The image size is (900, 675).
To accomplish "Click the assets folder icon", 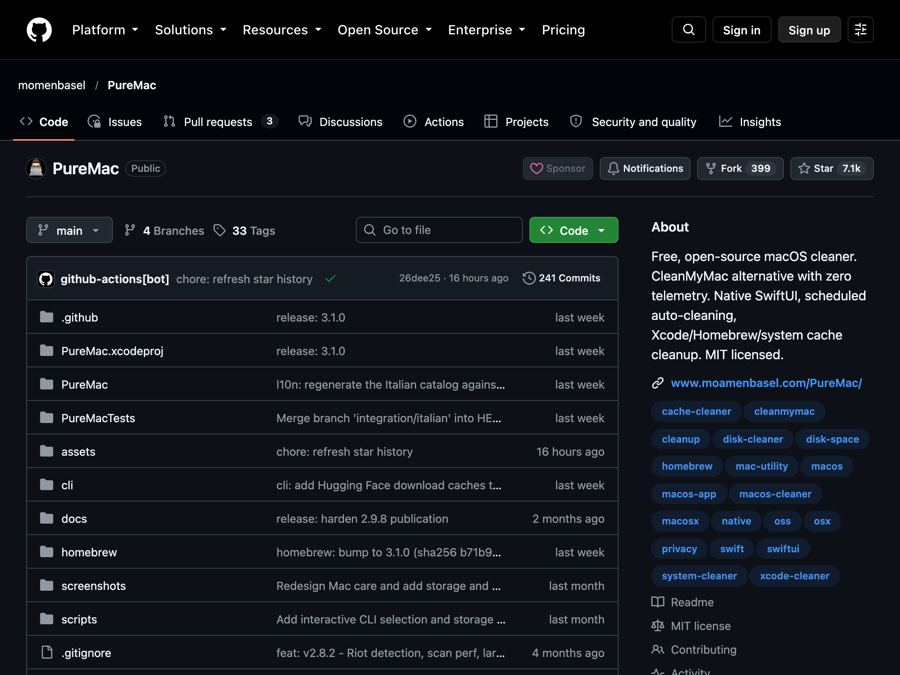I will pos(46,451).
